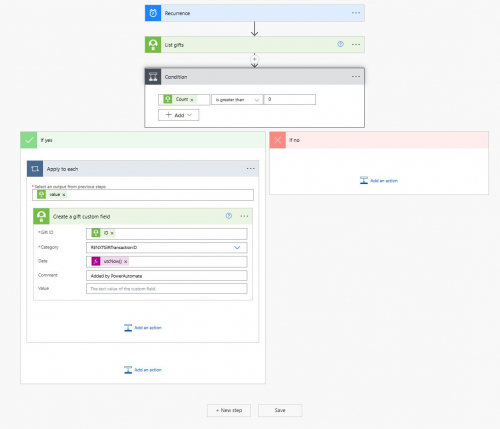Click the Recurrence clock icon
The width and height of the screenshot is (500, 429).
pos(153,13)
